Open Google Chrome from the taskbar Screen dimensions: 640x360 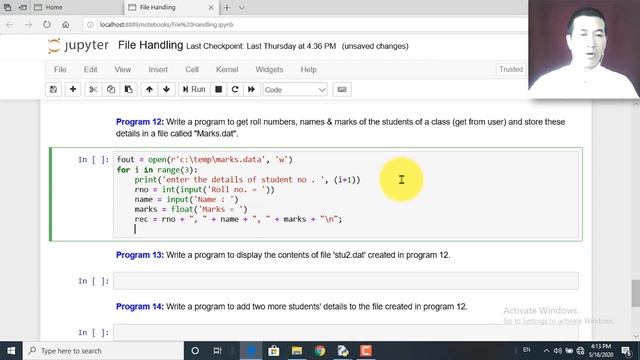click(320, 351)
